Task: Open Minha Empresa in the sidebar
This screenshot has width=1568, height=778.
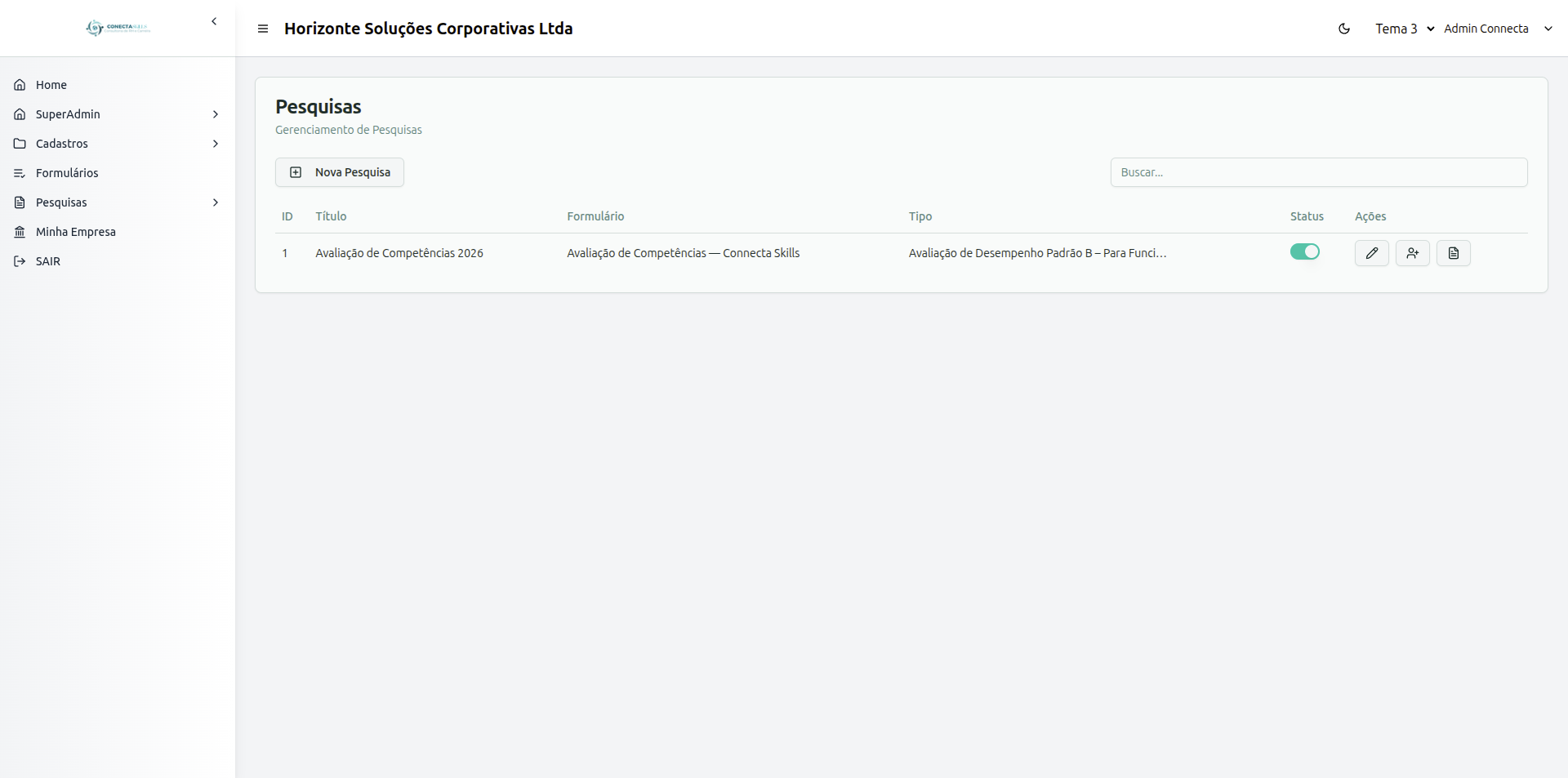Action: pos(118,232)
